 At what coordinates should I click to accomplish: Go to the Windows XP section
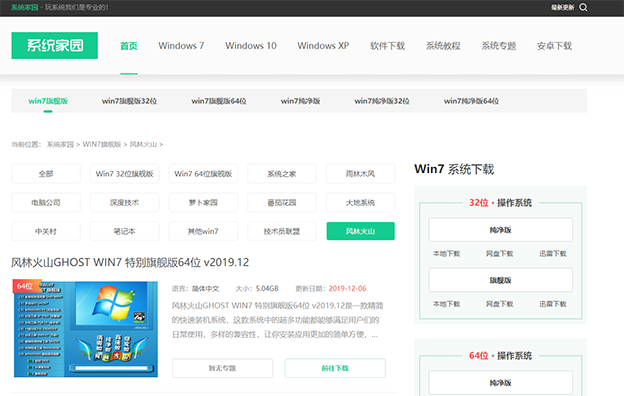click(x=323, y=46)
